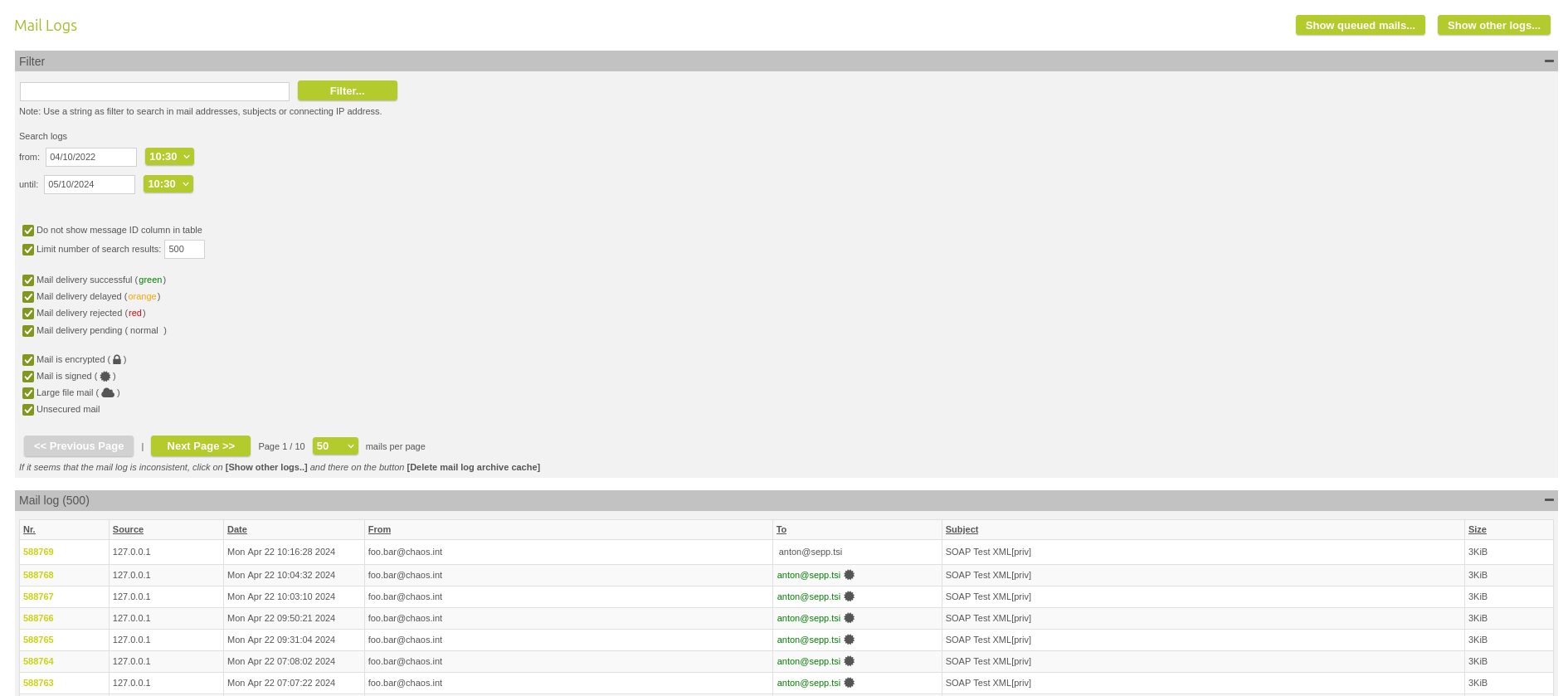1568x696 pixels.
Task: Sort mail log by Subject column header
Action: point(962,529)
